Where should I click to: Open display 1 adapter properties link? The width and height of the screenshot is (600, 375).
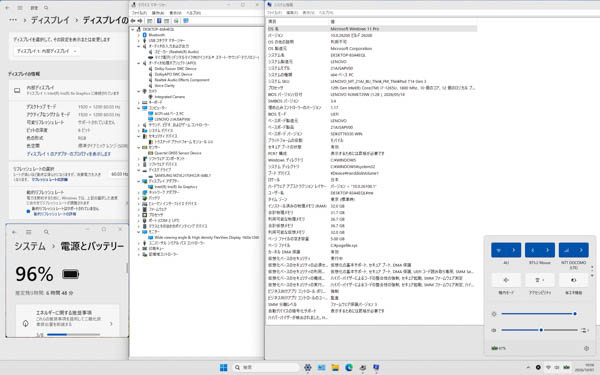click(x=68, y=154)
